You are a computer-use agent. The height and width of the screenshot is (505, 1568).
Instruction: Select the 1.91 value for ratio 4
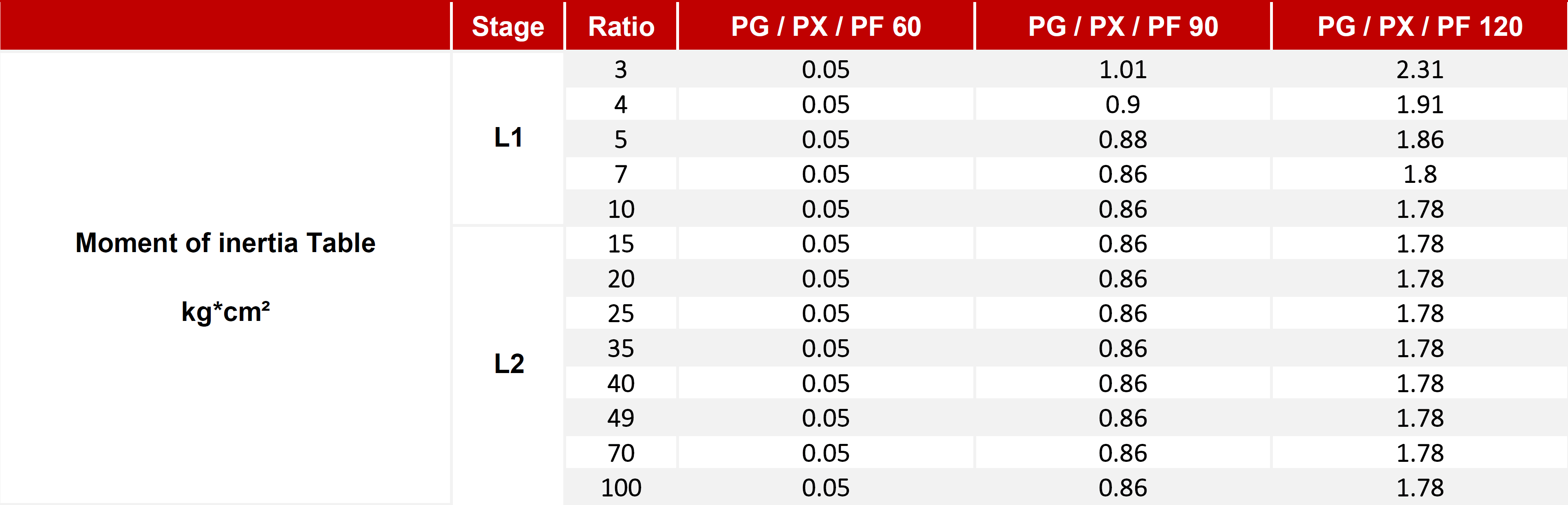[1420, 104]
